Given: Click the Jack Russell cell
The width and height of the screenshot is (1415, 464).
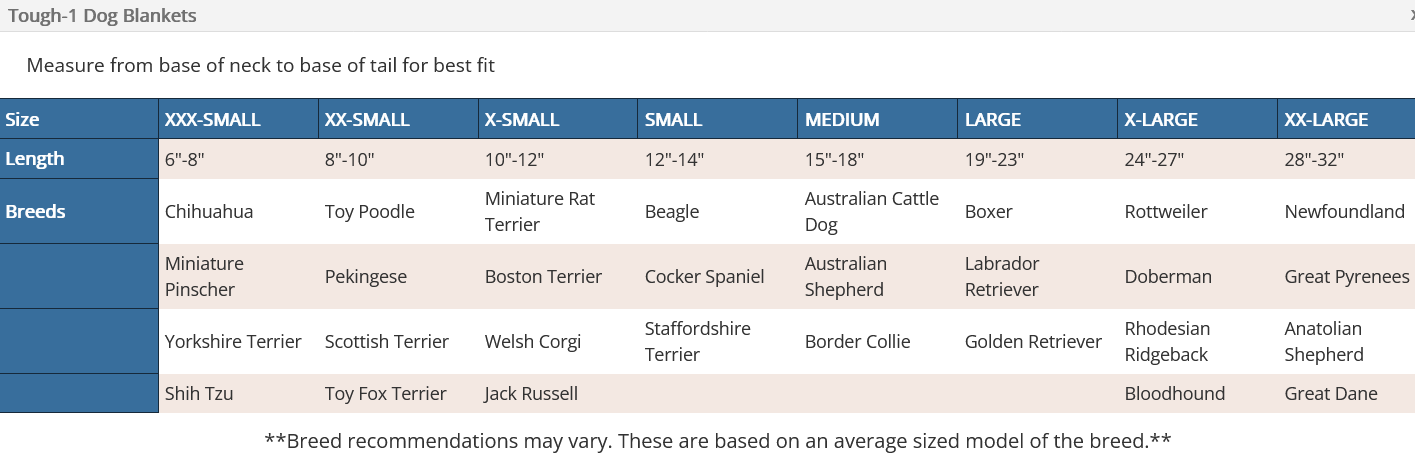Looking at the screenshot, I should pos(558,394).
